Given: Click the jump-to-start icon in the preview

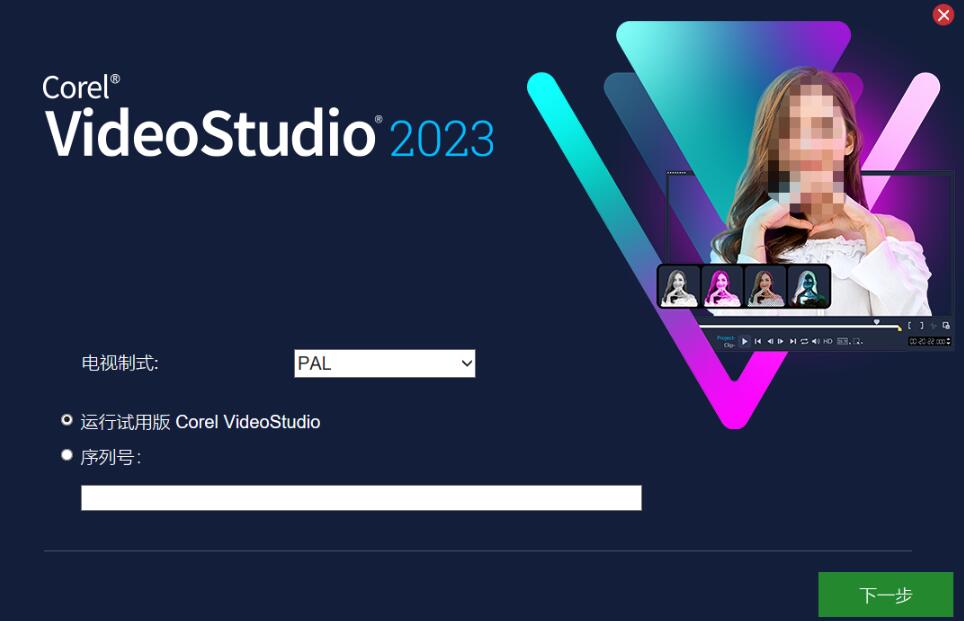Looking at the screenshot, I should [x=758, y=341].
